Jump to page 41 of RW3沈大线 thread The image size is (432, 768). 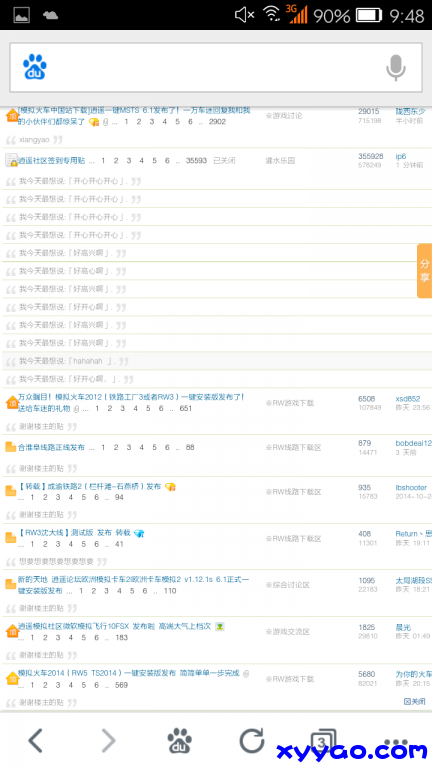pos(119,544)
